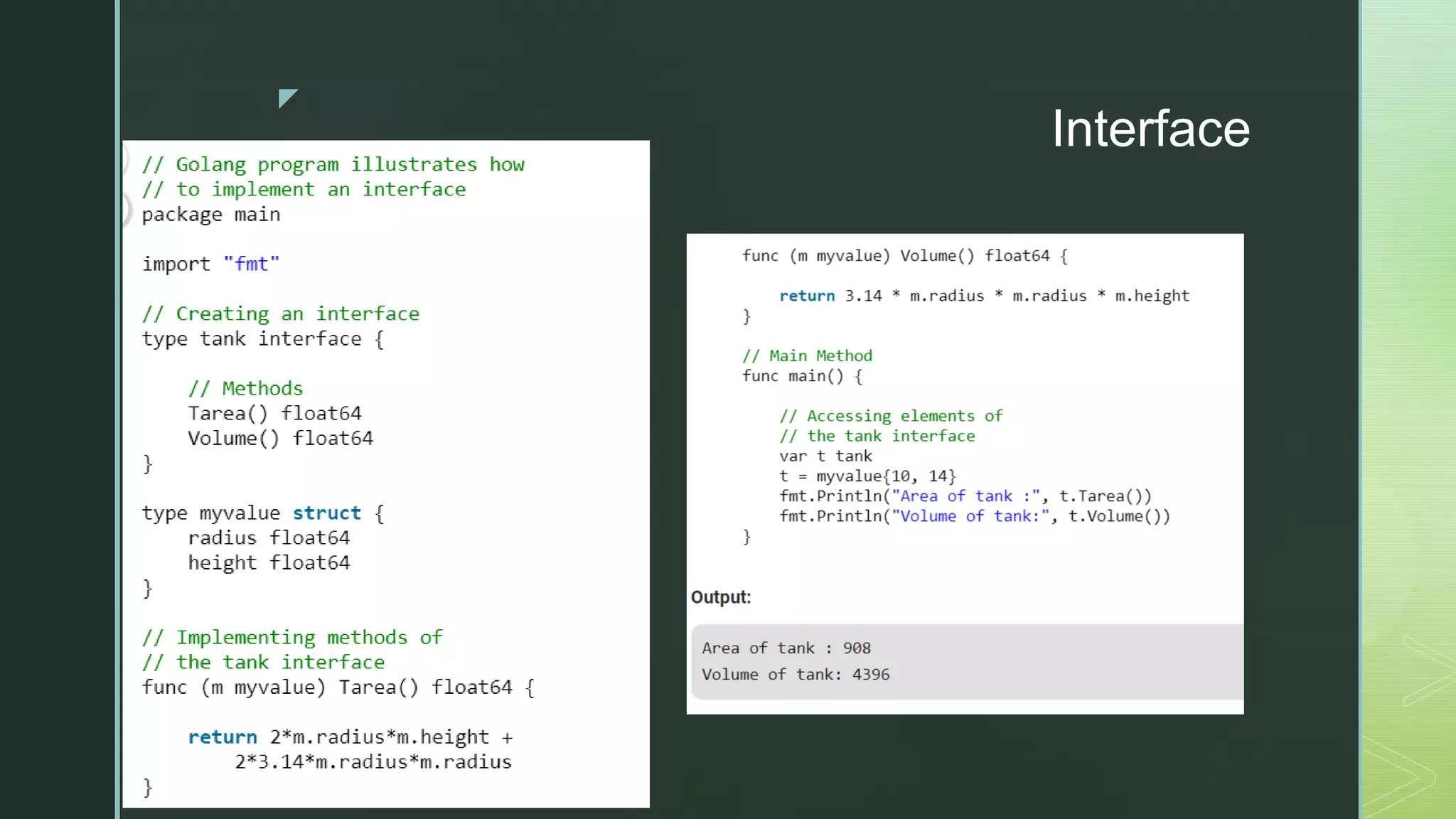Click "func (m myvalue) Tarea() float64 {"
Screen dimensions: 1456x819
(338, 687)
